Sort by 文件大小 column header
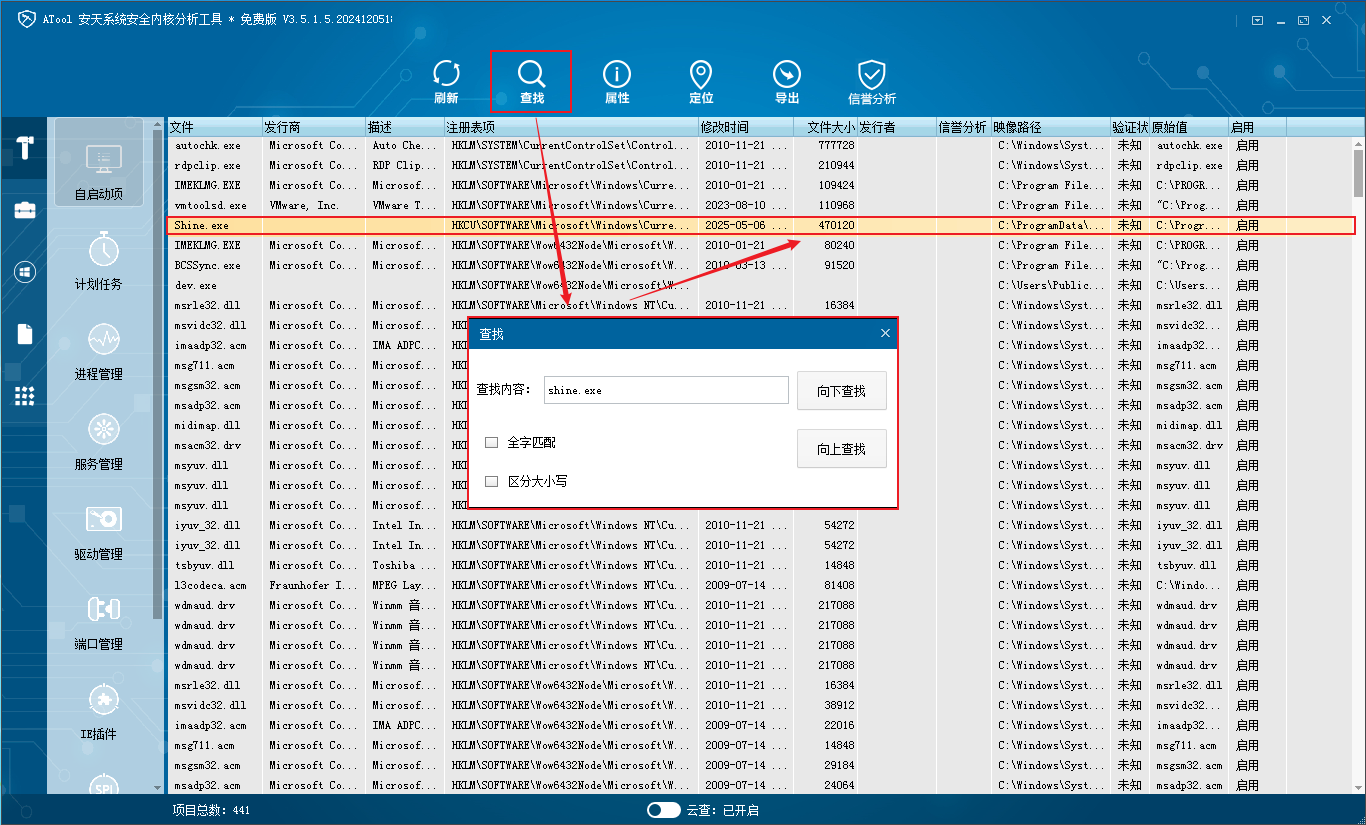This screenshot has width=1366, height=825. (x=829, y=127)
